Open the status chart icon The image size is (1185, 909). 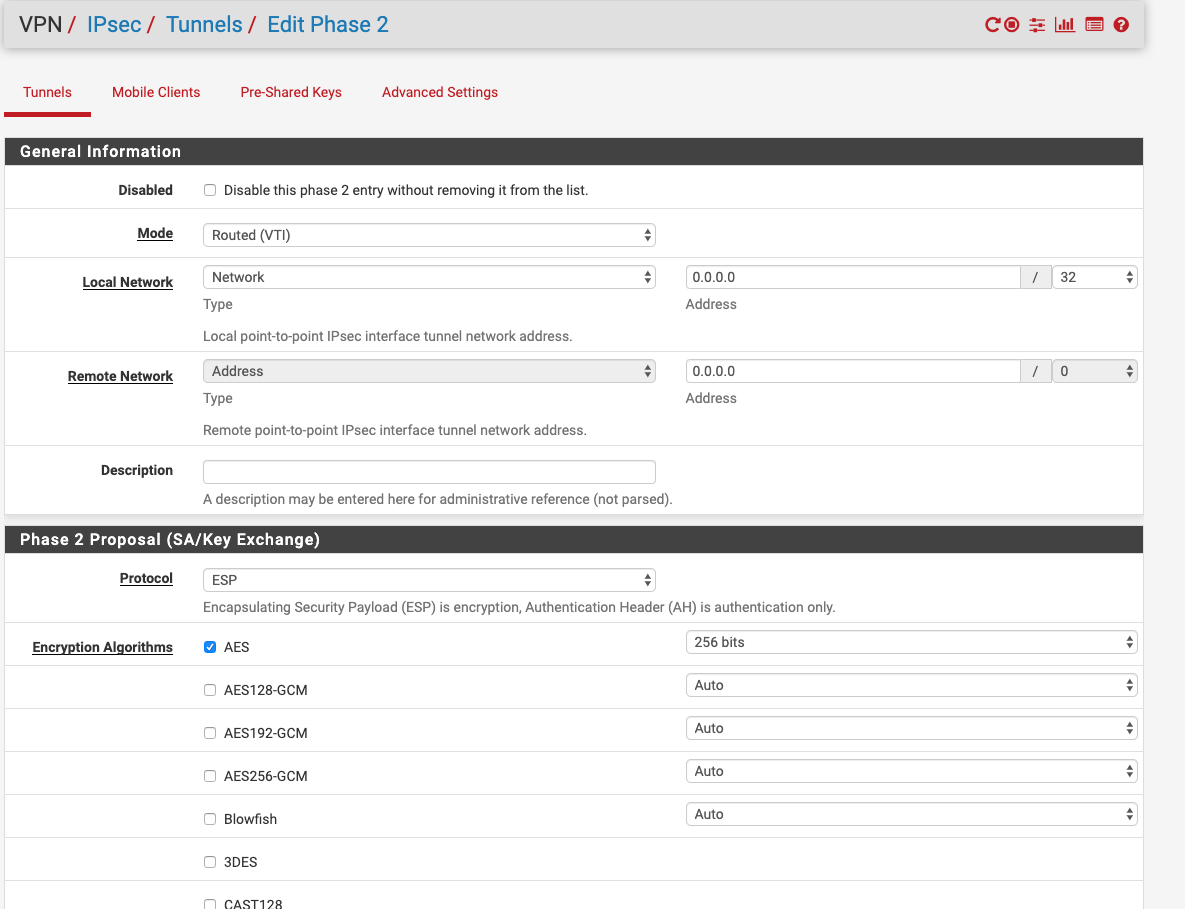point(1065,25)
